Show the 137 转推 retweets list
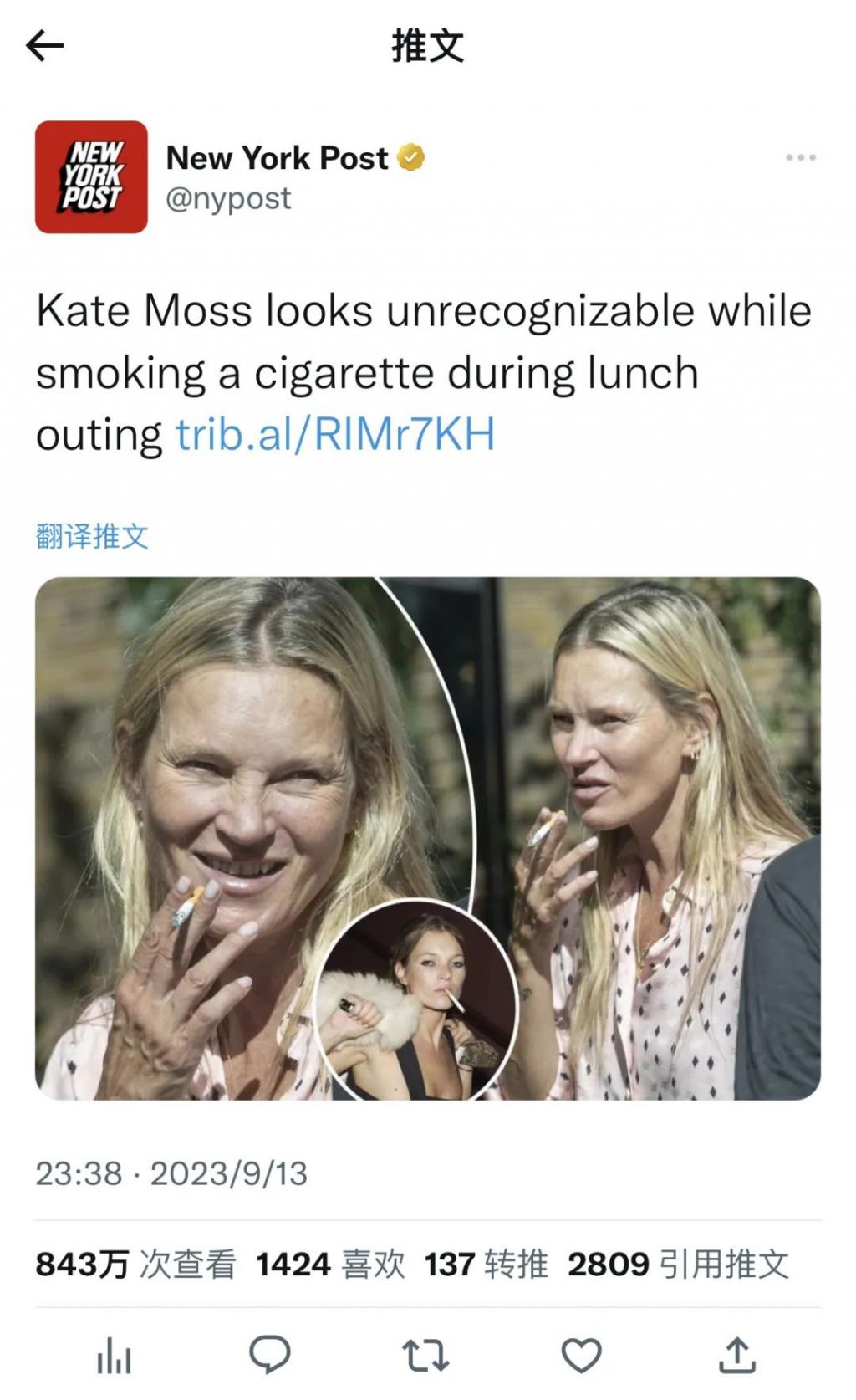 tap(486, 1264)
